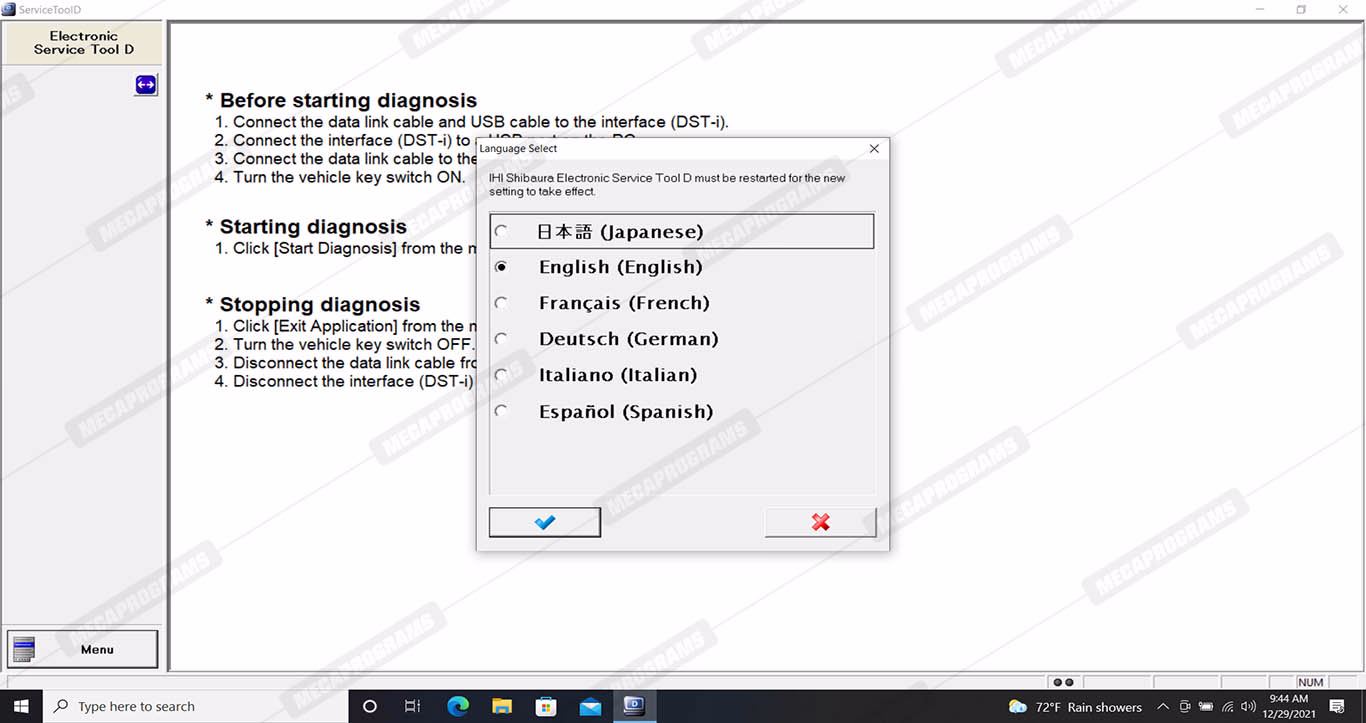Close the Language Select dialog
The image size is (1366, 723).
tap(874, 149)
